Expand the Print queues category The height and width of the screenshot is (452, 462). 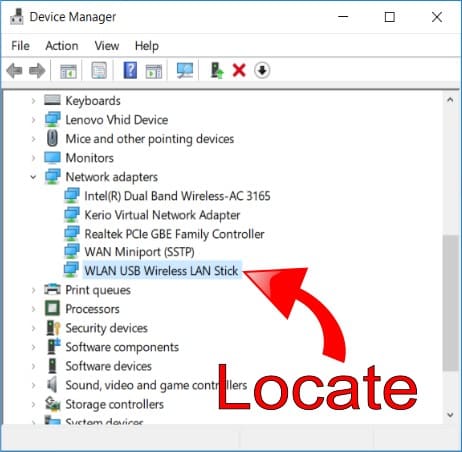pos(33,290)
